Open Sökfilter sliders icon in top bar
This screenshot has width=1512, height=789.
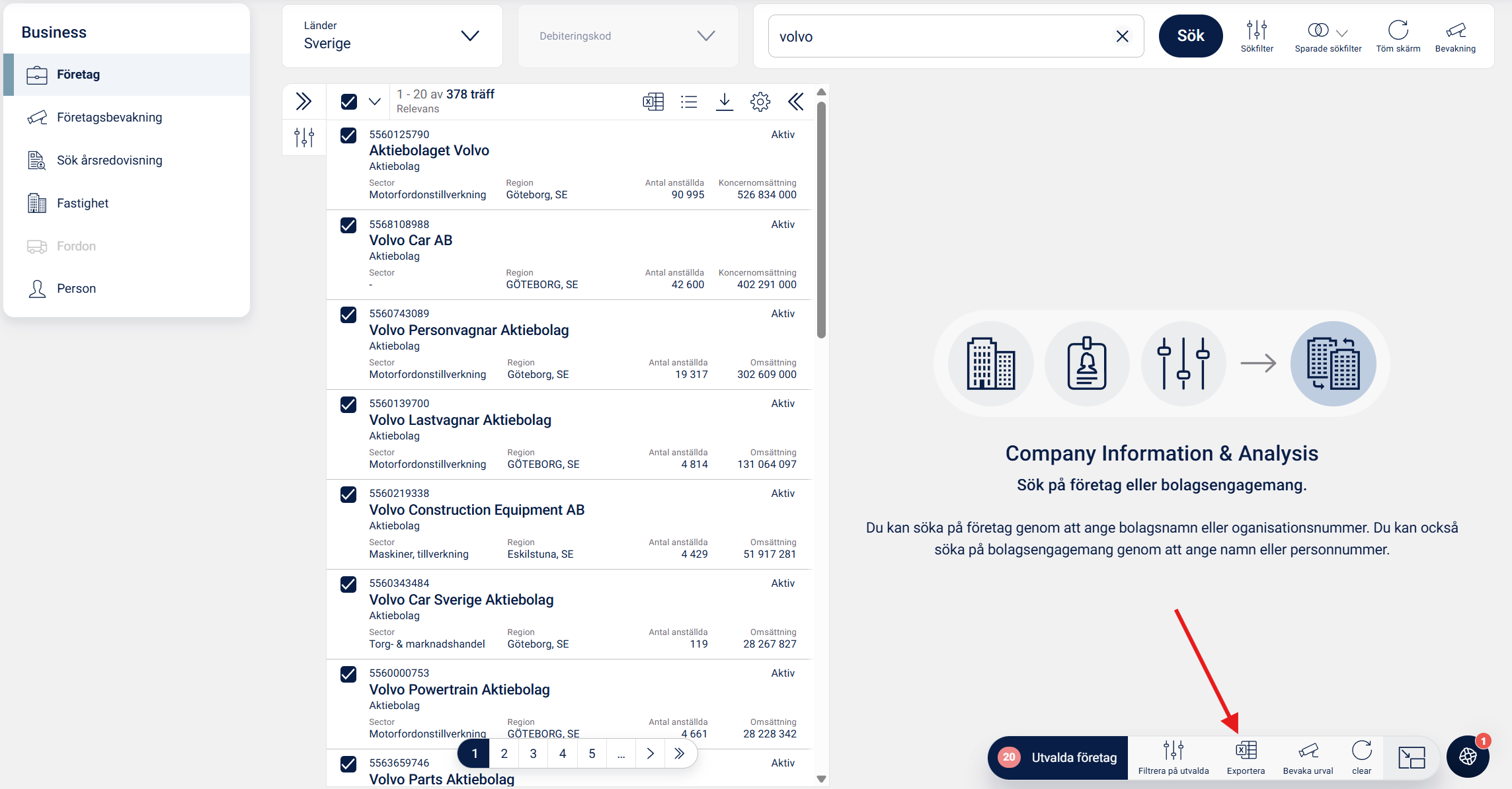(1257, 30)
